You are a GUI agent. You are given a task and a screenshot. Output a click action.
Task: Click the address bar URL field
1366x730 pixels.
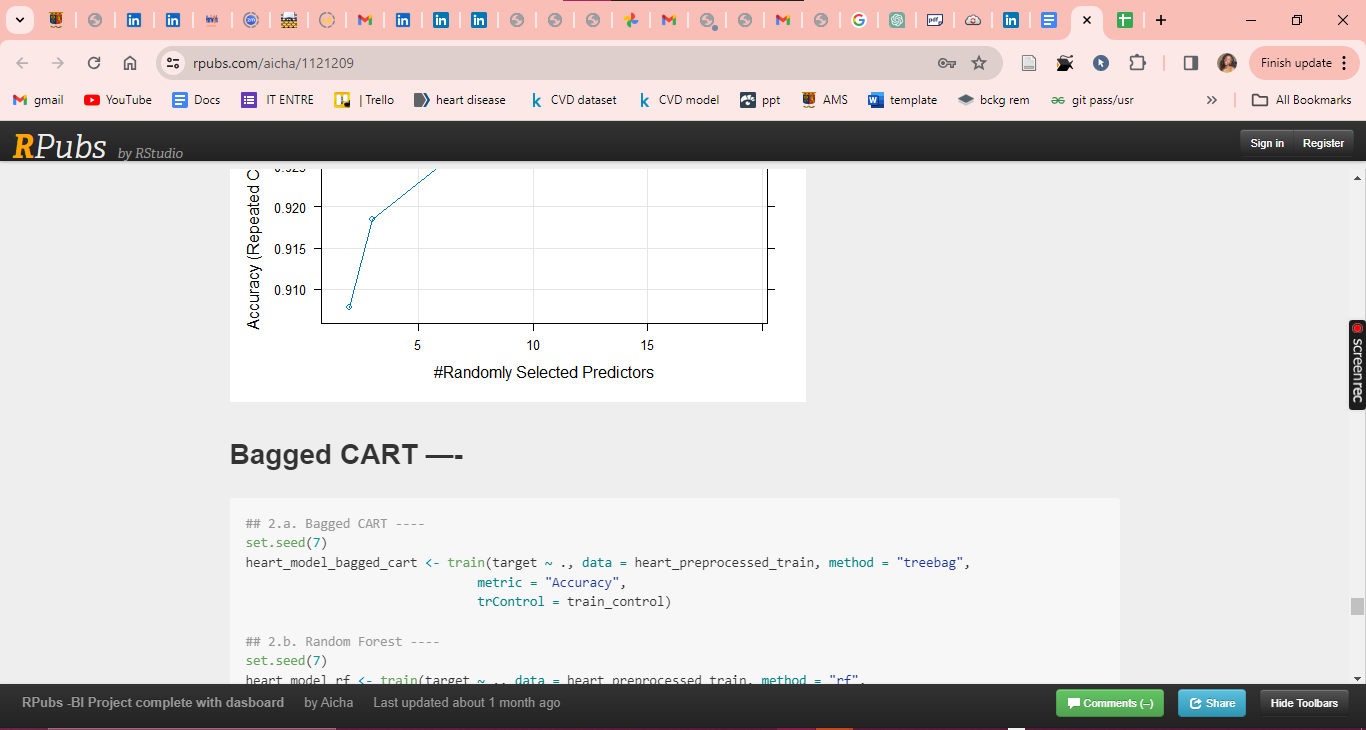coord(550,63)
